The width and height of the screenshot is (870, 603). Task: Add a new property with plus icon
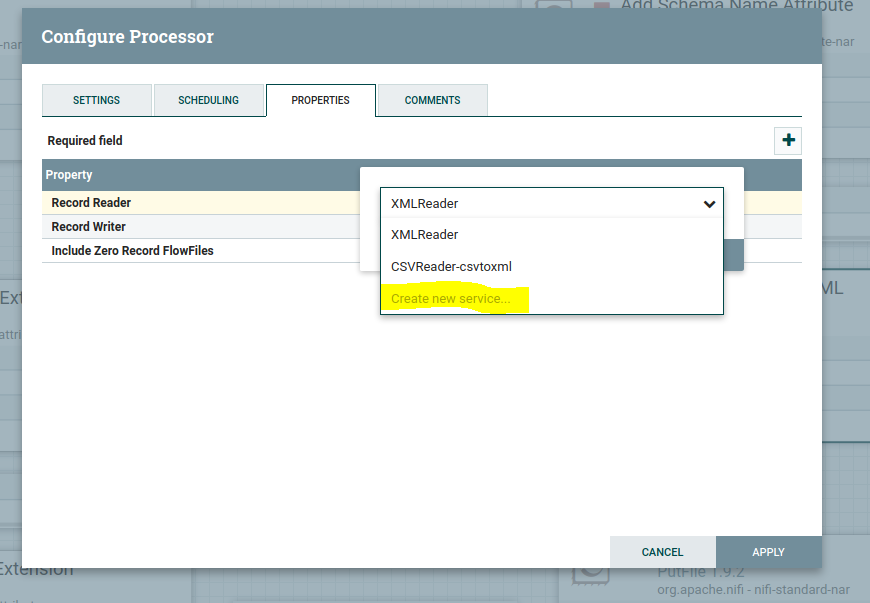tap(788, 141)
